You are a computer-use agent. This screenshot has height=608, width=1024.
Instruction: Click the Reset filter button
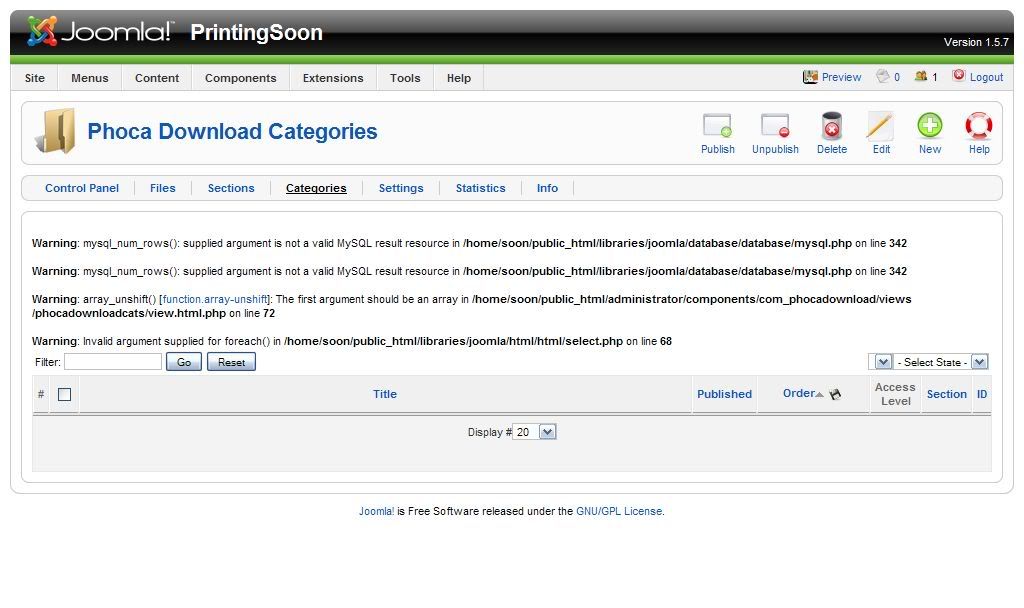tap(231, 362)
